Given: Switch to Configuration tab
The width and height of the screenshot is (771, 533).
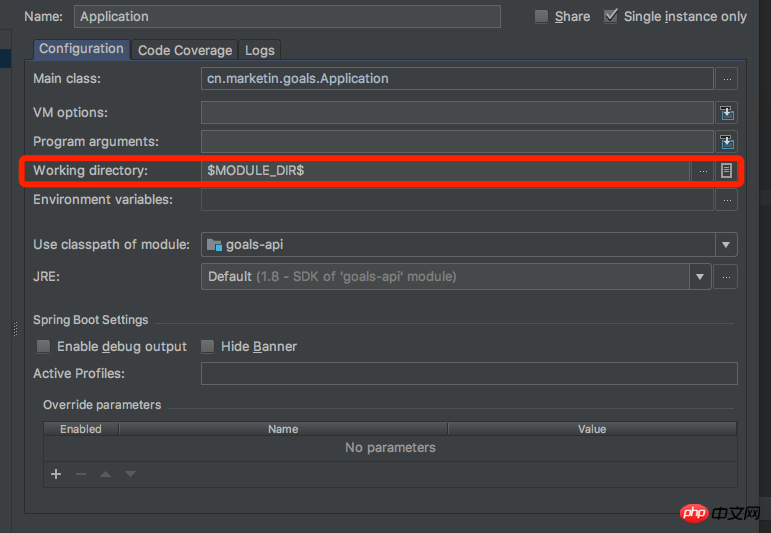Looking at the screenshot, I should click(82, 49).
